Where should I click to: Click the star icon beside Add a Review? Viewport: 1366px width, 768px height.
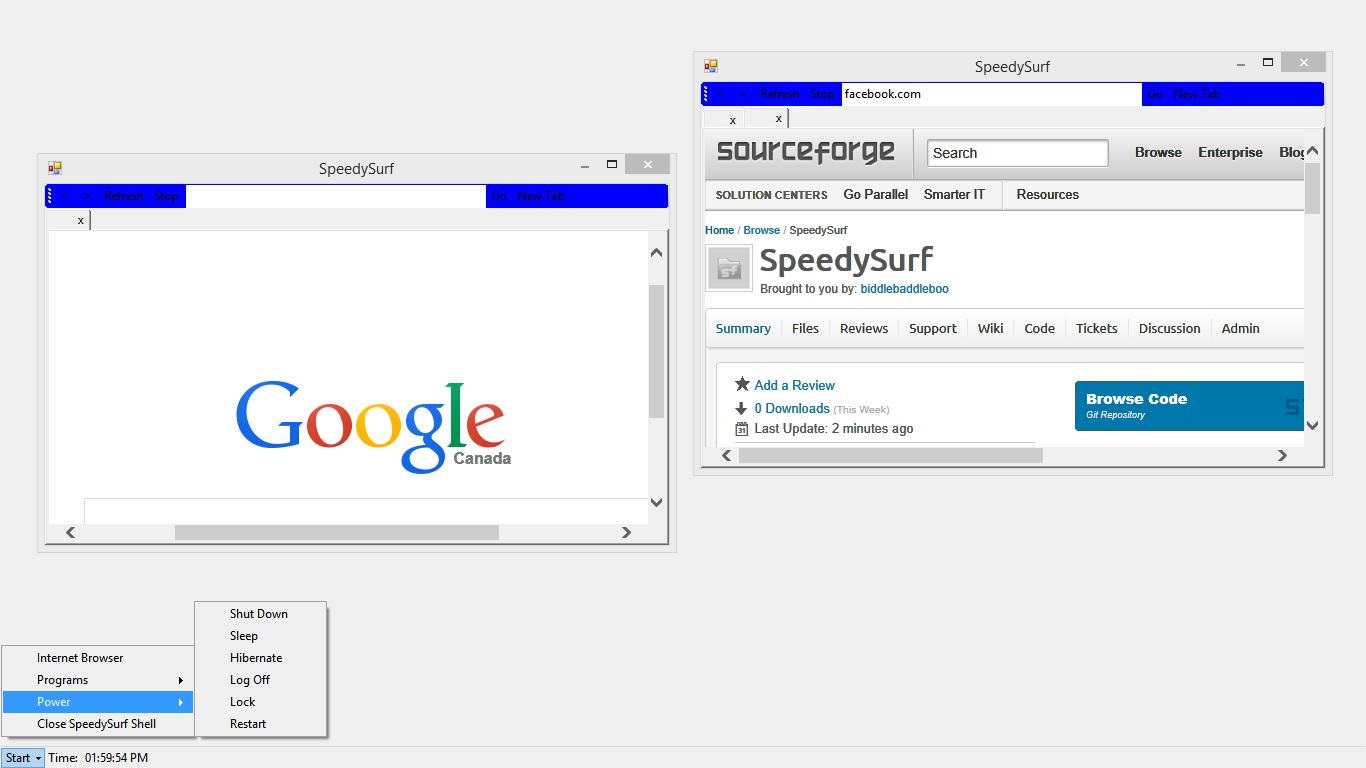click(x=742, y=384)
